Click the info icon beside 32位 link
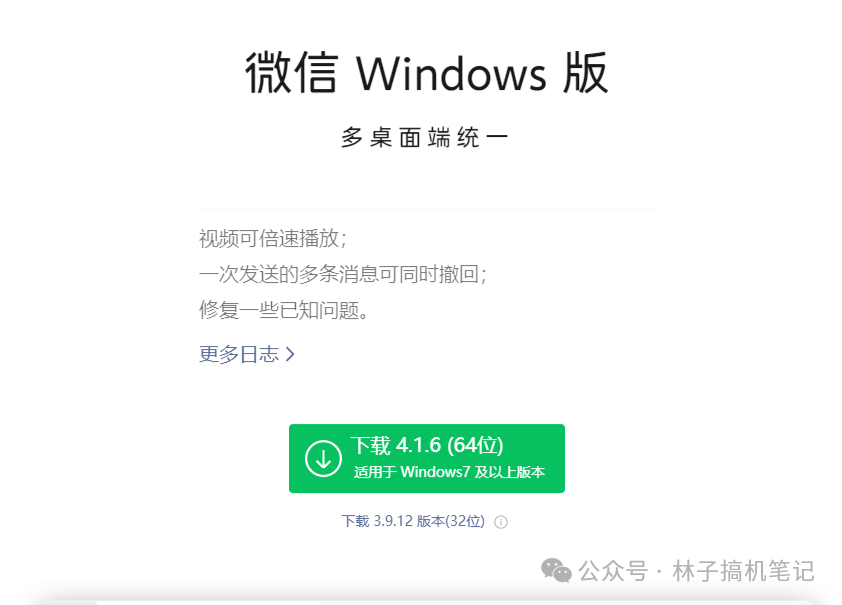This screenshot has width=842, height=605. pyautogui.click(x=500, y=522)
